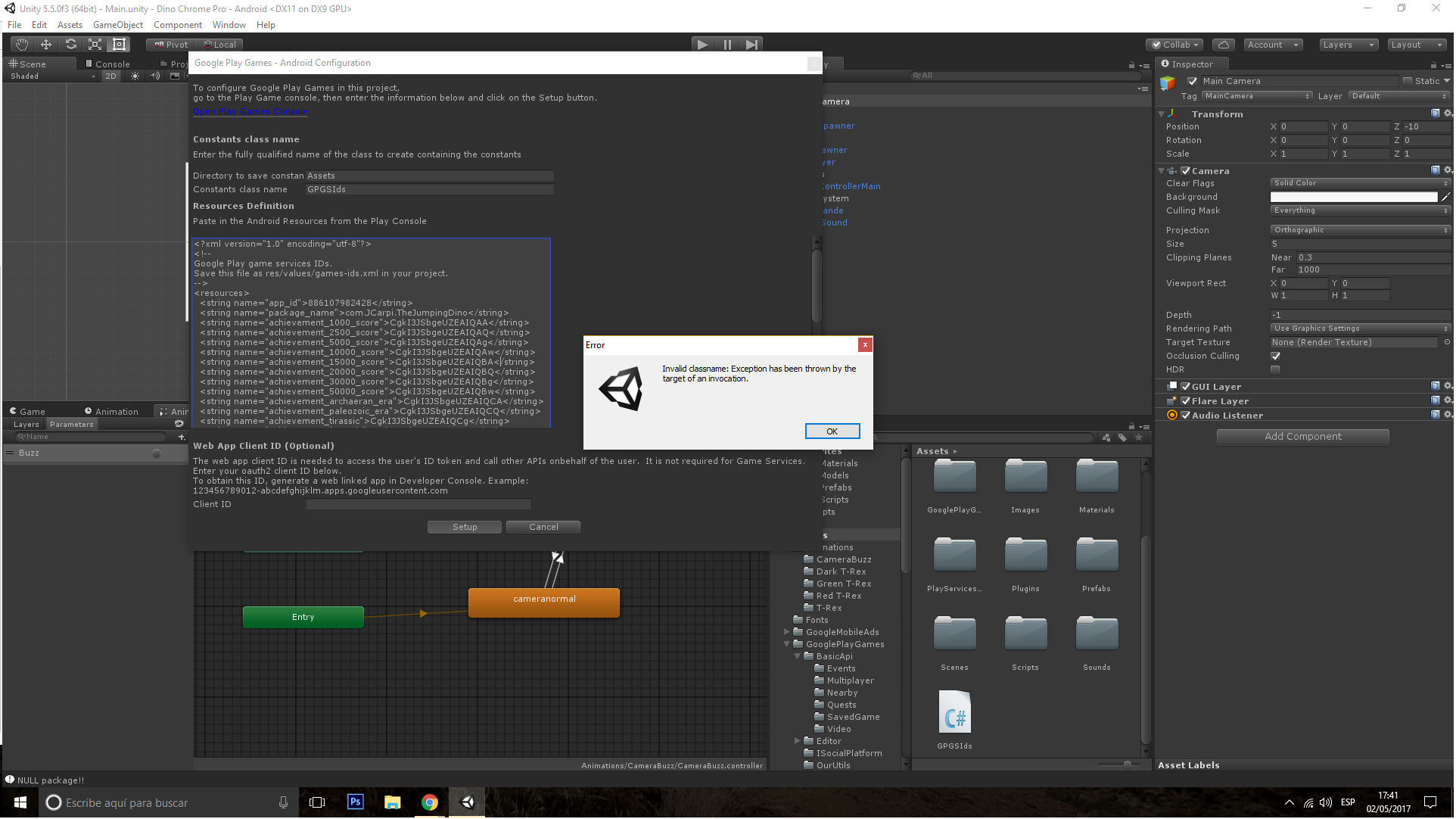This screenshot has height=819, width=1456.
Task: Click Project search by label icon
Action: tap(1122, 438)
